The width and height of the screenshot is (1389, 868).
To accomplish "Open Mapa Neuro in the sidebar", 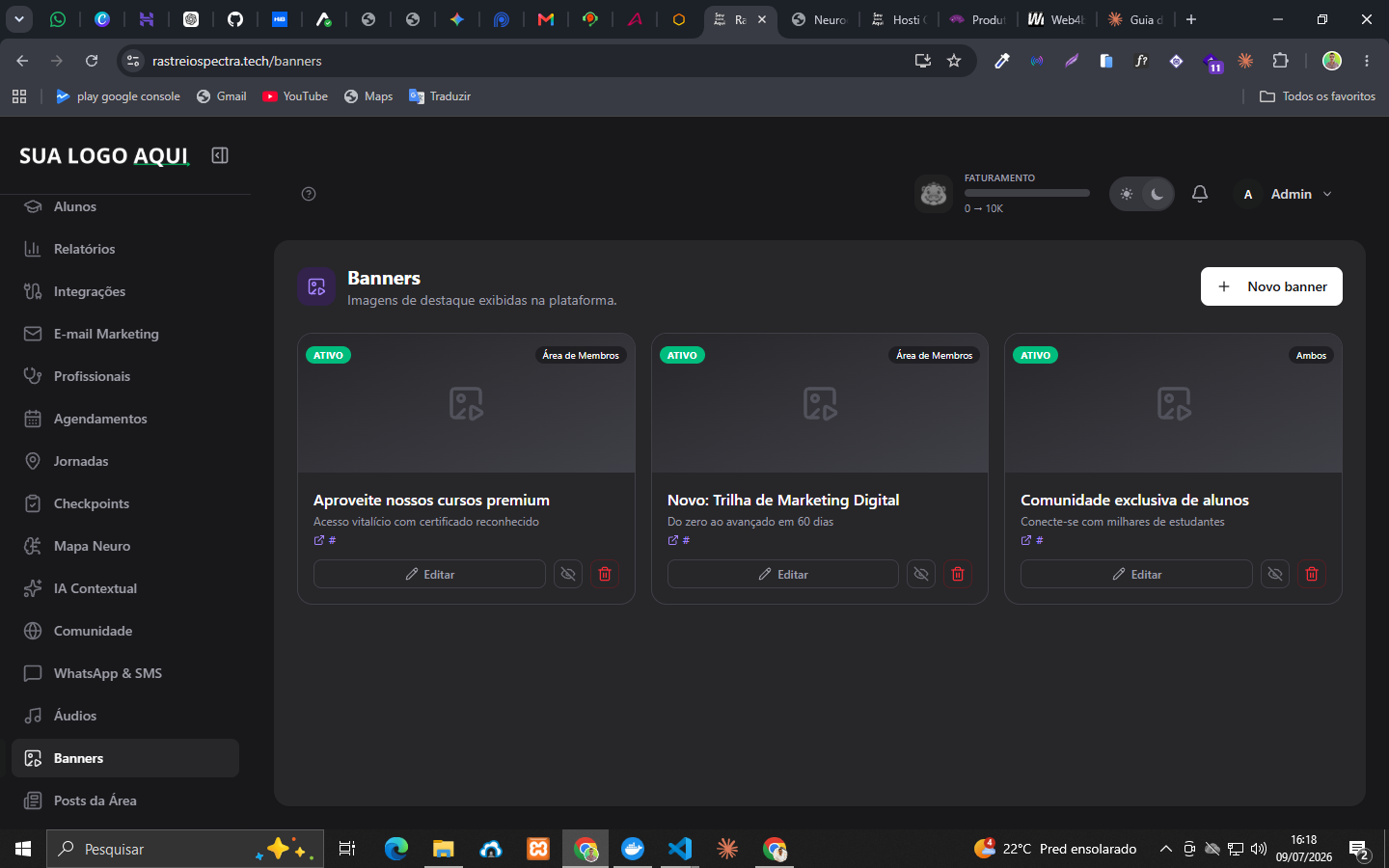I will (125, 546).
